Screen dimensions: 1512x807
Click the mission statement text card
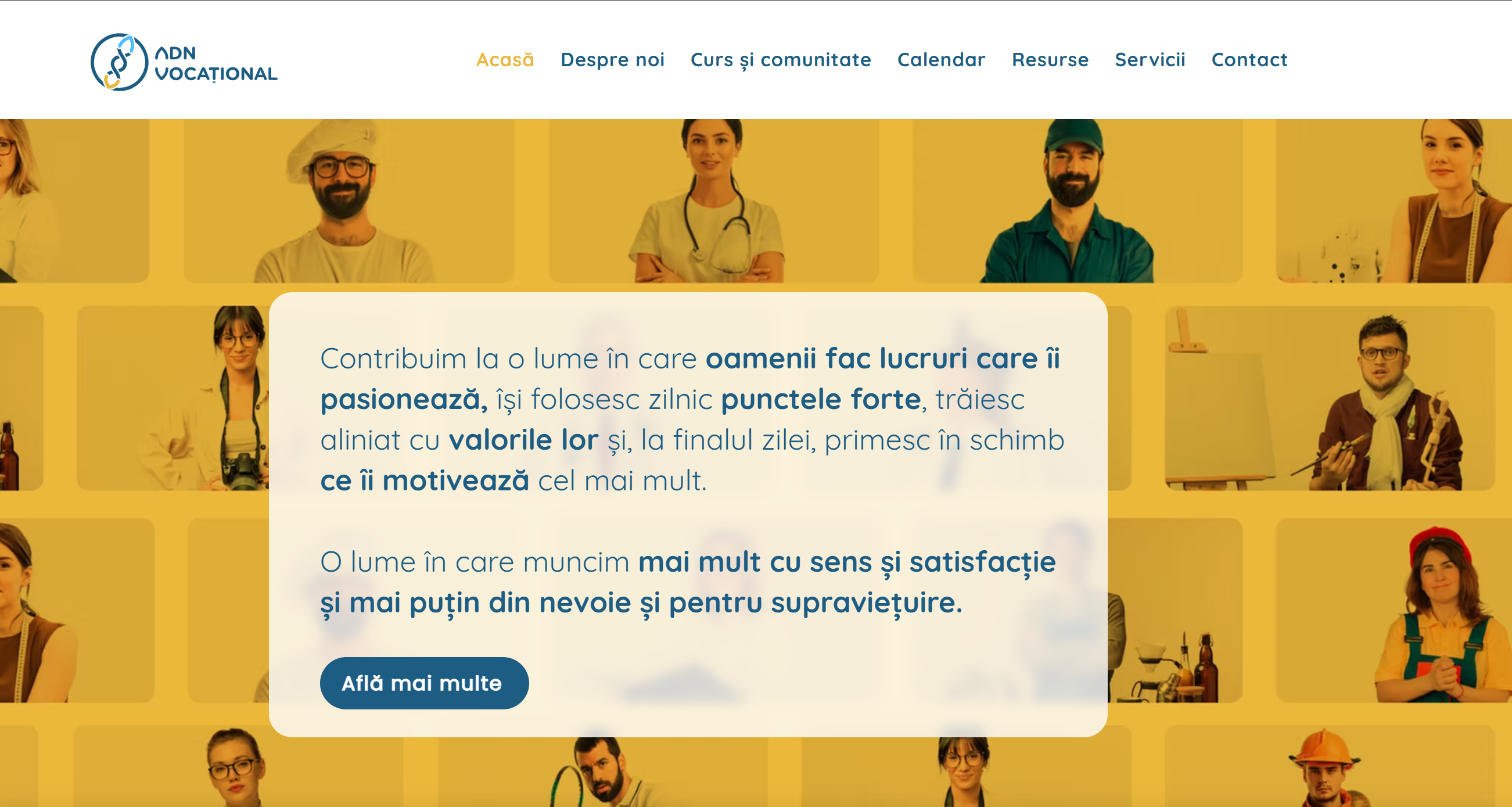coord(688,515)
